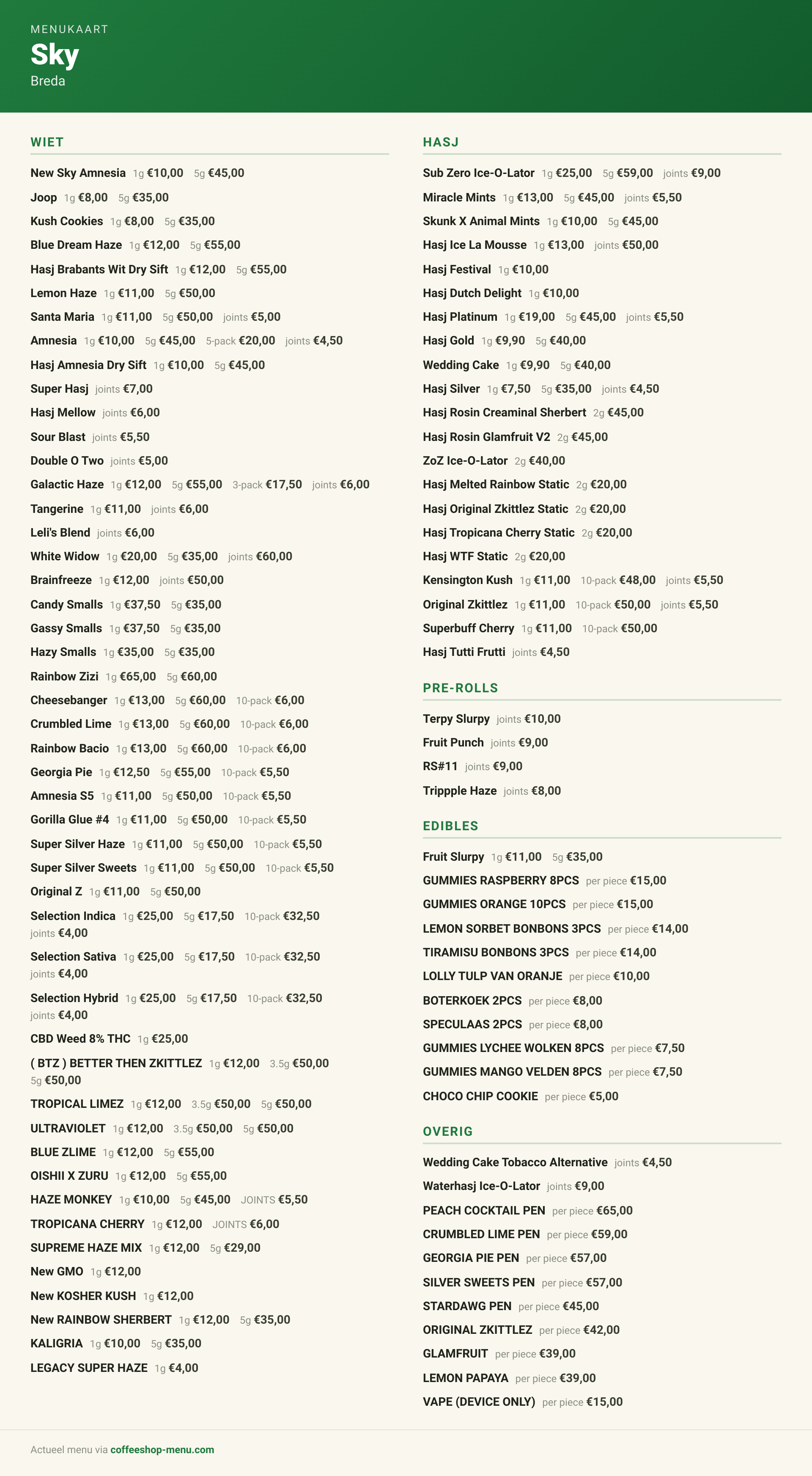The width and height of the screenshot is (812, 1476).
Task: Click the Sky title heading
Action: point(55,55)
